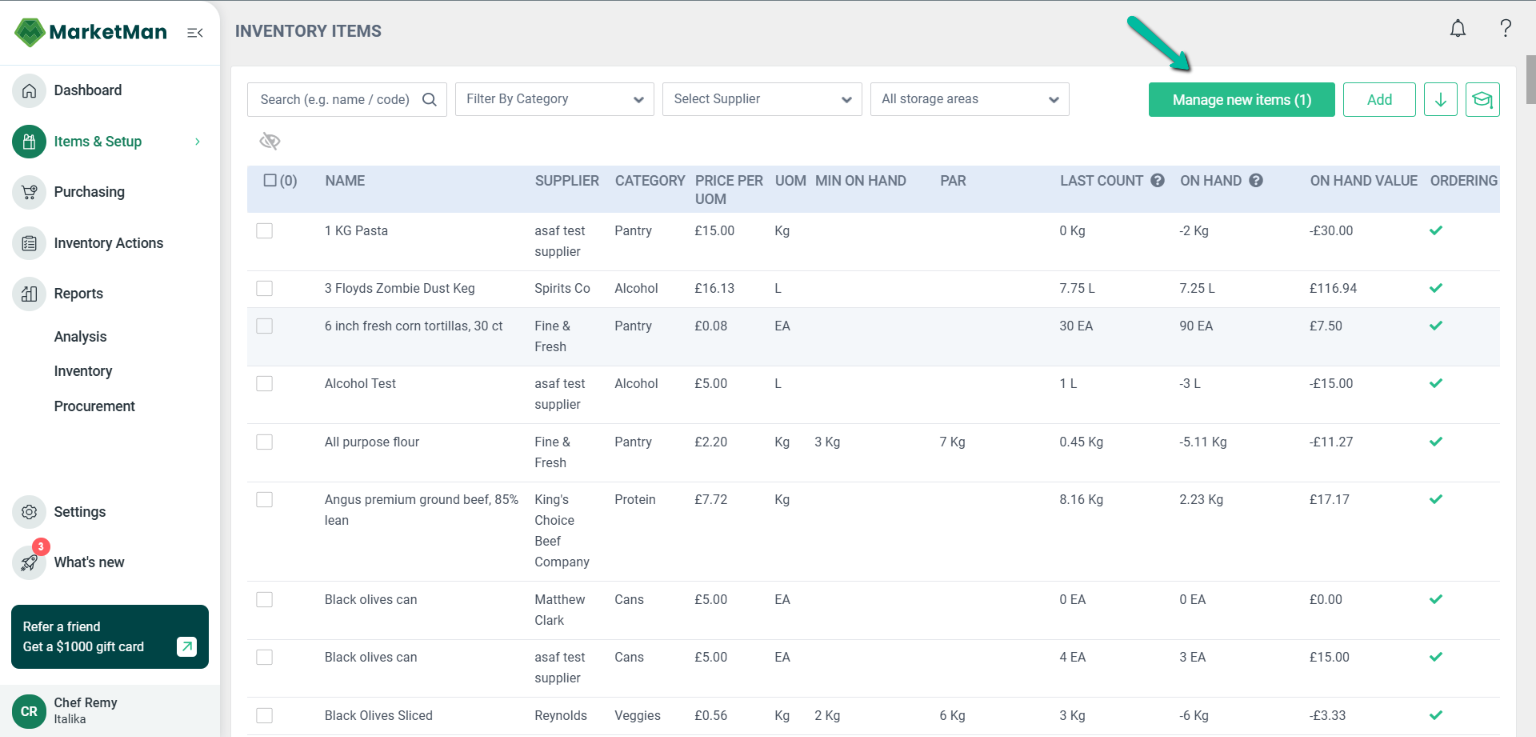Open Dashboard from the sidebar icon
Image resolution: width=1536 pixels, height=737 pixels.
point(29,90)
